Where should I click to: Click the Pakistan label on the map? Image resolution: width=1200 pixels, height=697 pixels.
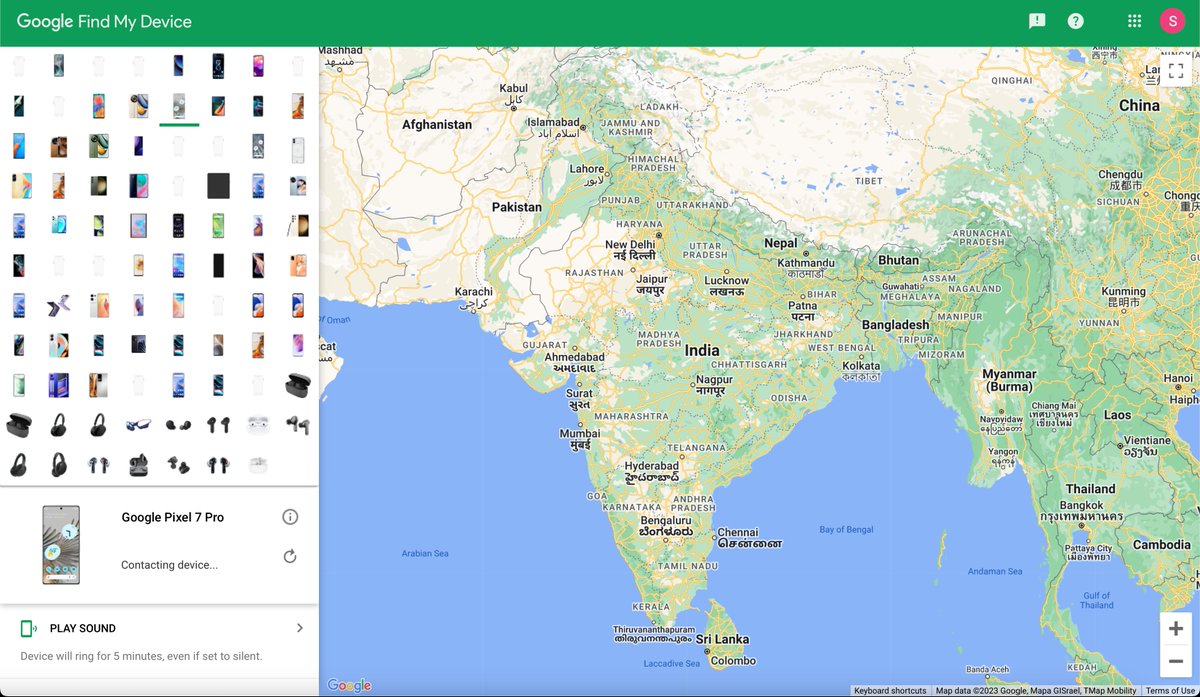[517, 207]
